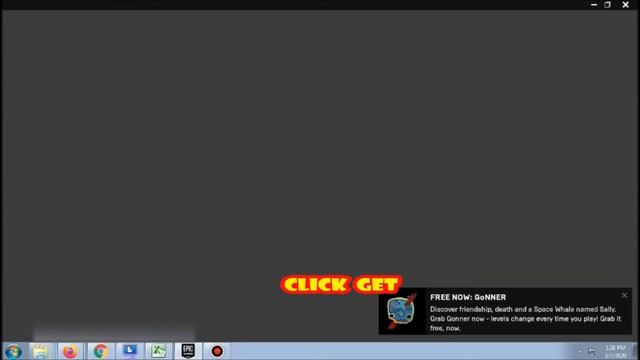Click the Show desktop strip on the taskbar
Viewport: 640px width, 360px height.
636,351
